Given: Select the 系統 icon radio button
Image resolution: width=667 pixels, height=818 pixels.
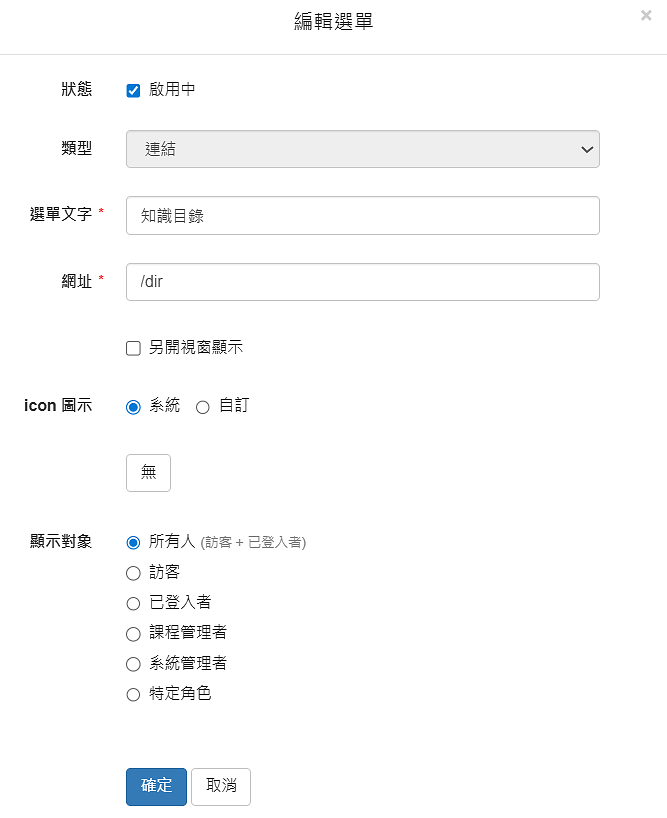Looking at the screenshot, I should (x=133, y=407).
